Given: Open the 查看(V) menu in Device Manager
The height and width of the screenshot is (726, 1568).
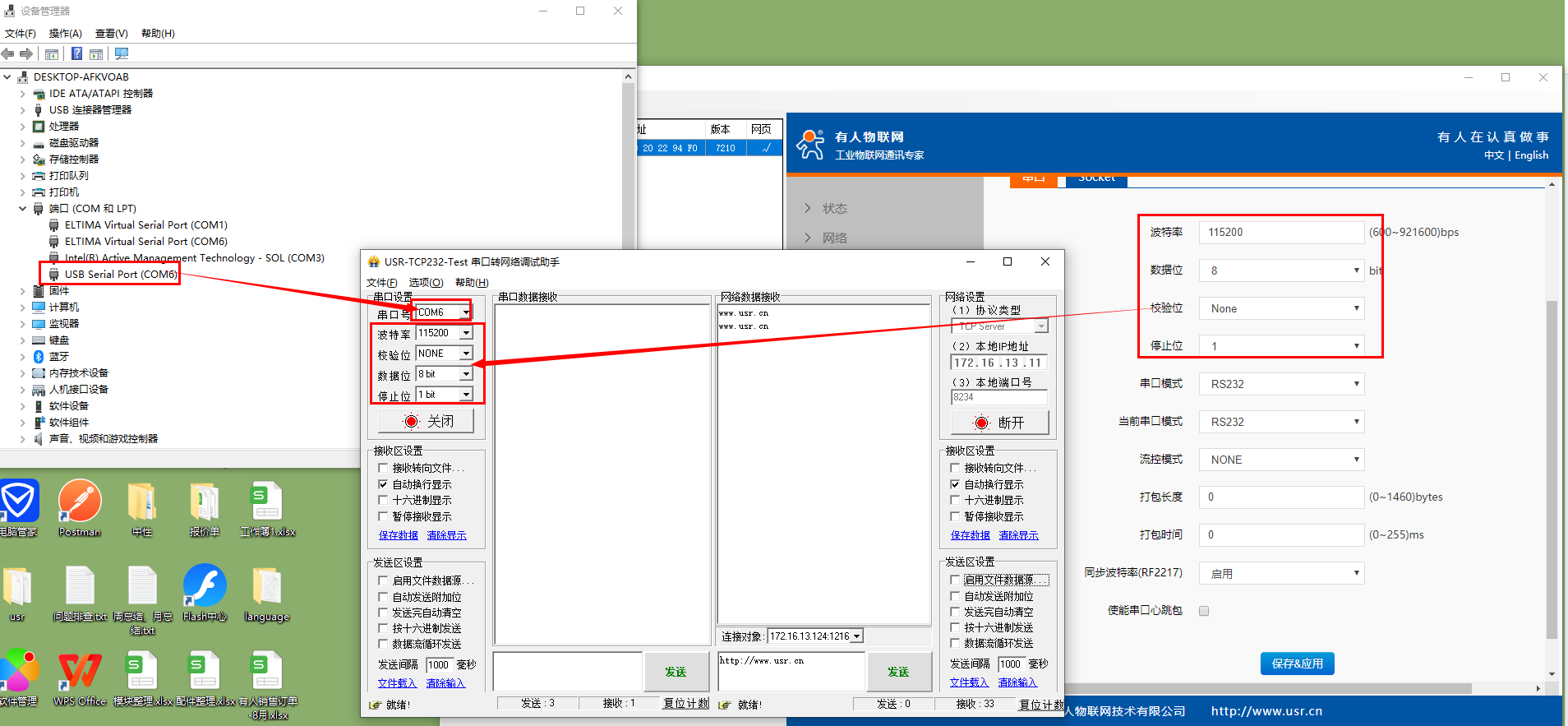Looking at the screenshot, I should point(111,34).
